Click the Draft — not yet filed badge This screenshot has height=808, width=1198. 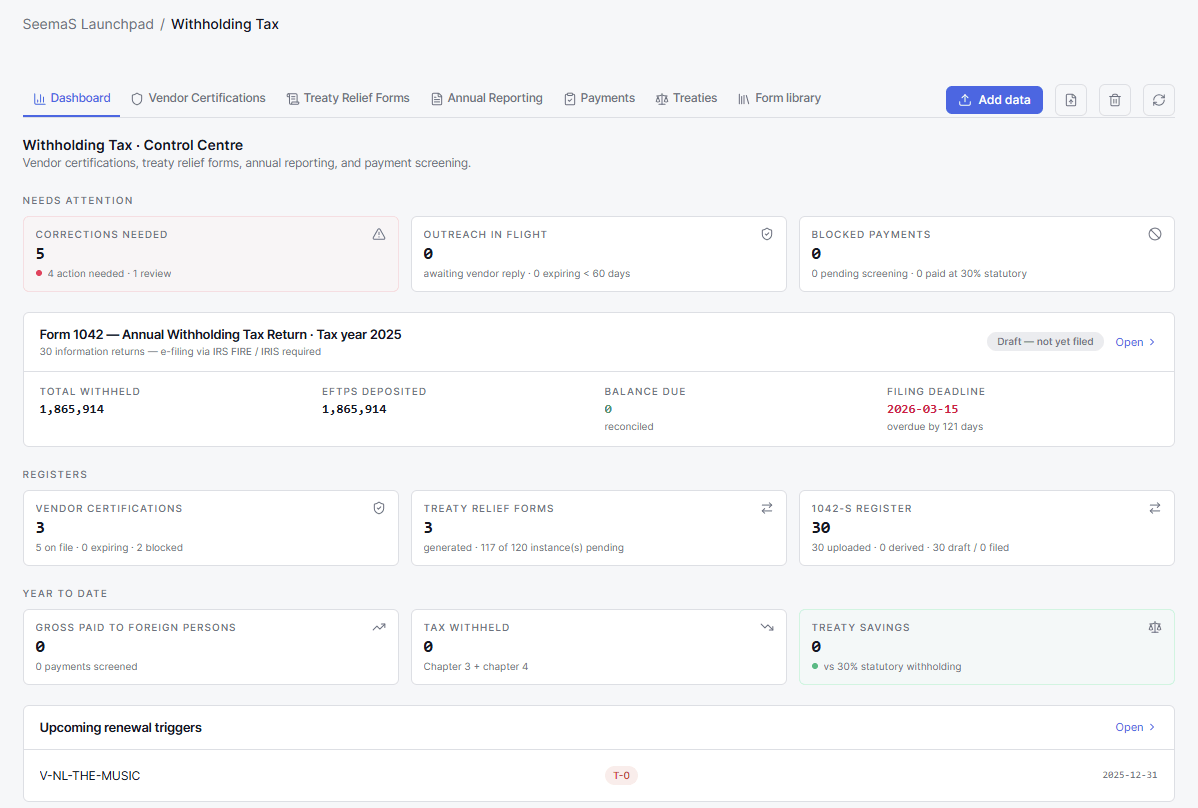pos(1045,341)
